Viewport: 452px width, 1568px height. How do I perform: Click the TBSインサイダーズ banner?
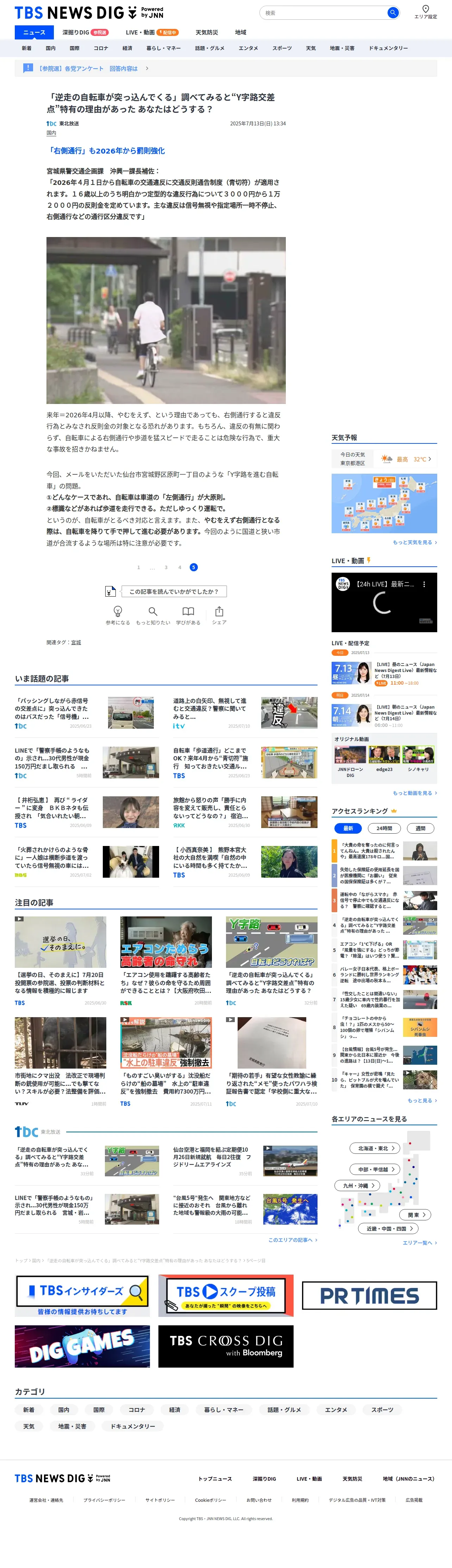click(82, 1295)
